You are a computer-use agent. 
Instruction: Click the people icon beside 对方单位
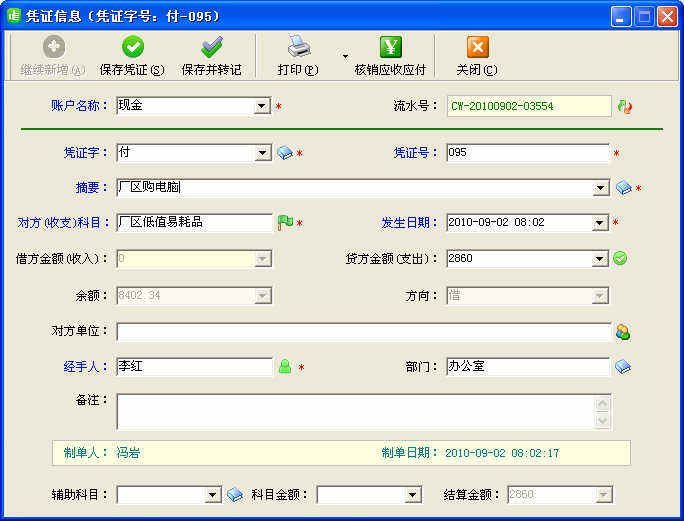[x=623, y=332]
